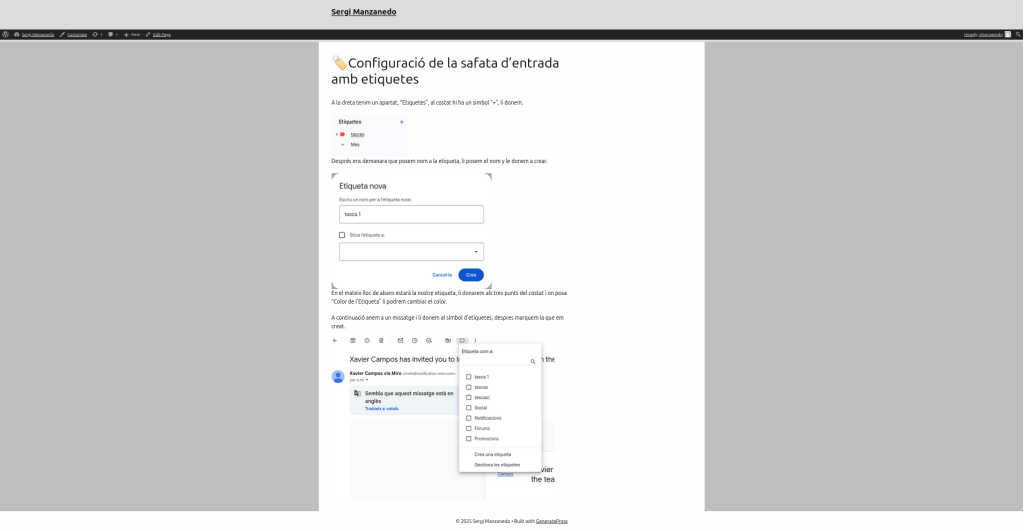Tick the 'Promocions' label checkbox
The image size is (1024, 531).
[468, 439]
